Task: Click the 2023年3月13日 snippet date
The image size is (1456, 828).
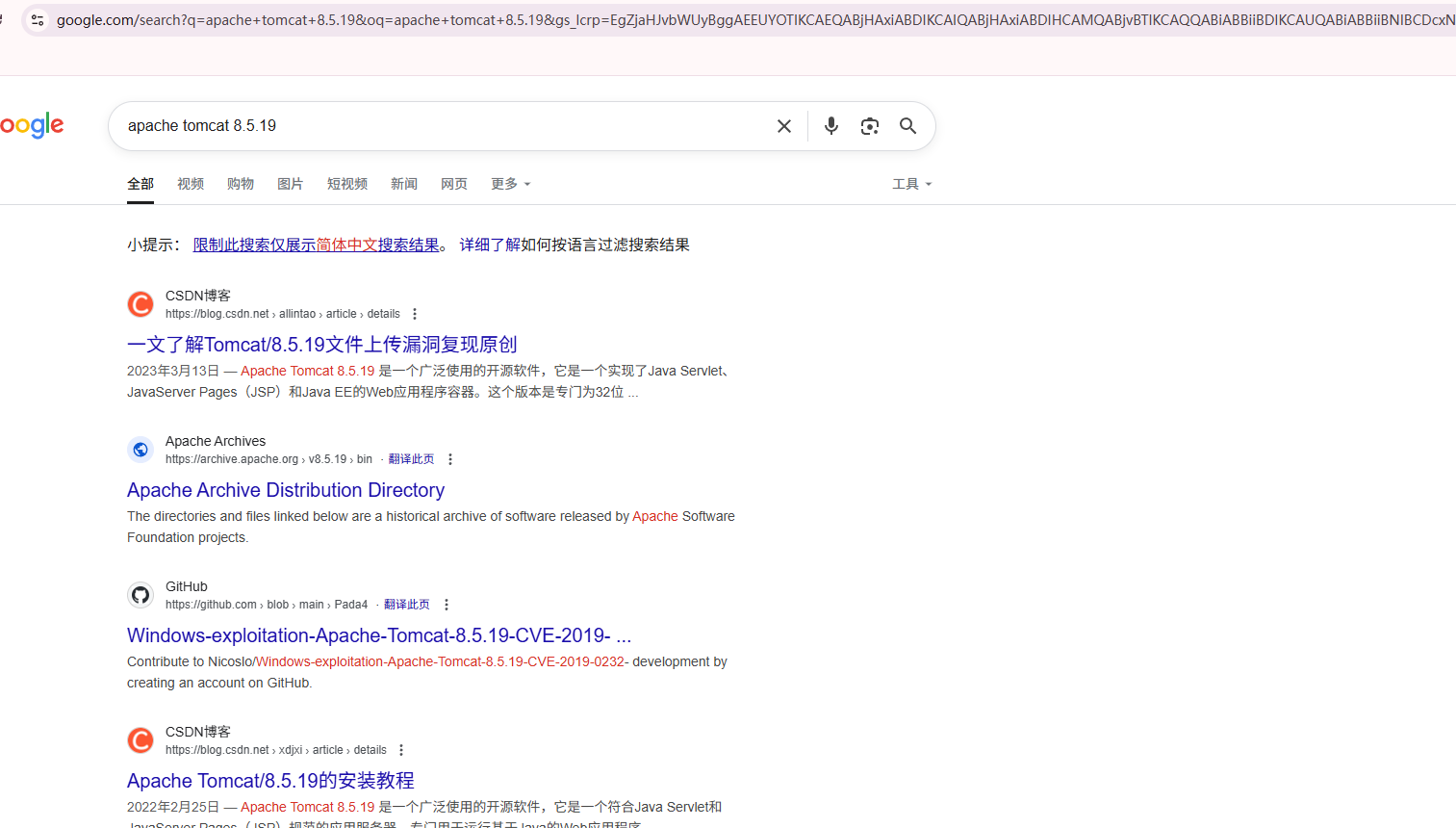Action: (173, 371)
